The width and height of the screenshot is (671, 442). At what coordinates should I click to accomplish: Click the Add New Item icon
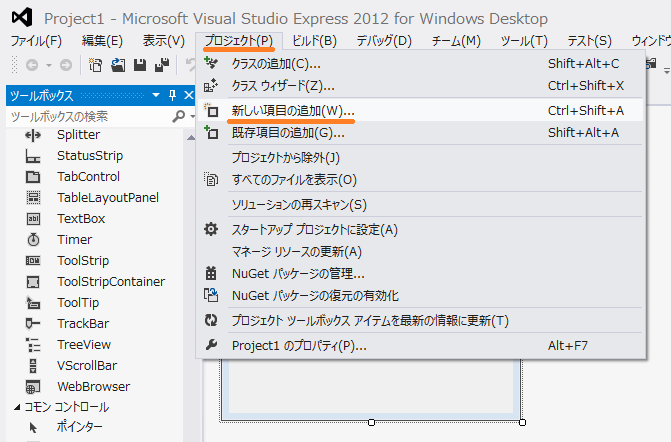[x=211, y=110]
